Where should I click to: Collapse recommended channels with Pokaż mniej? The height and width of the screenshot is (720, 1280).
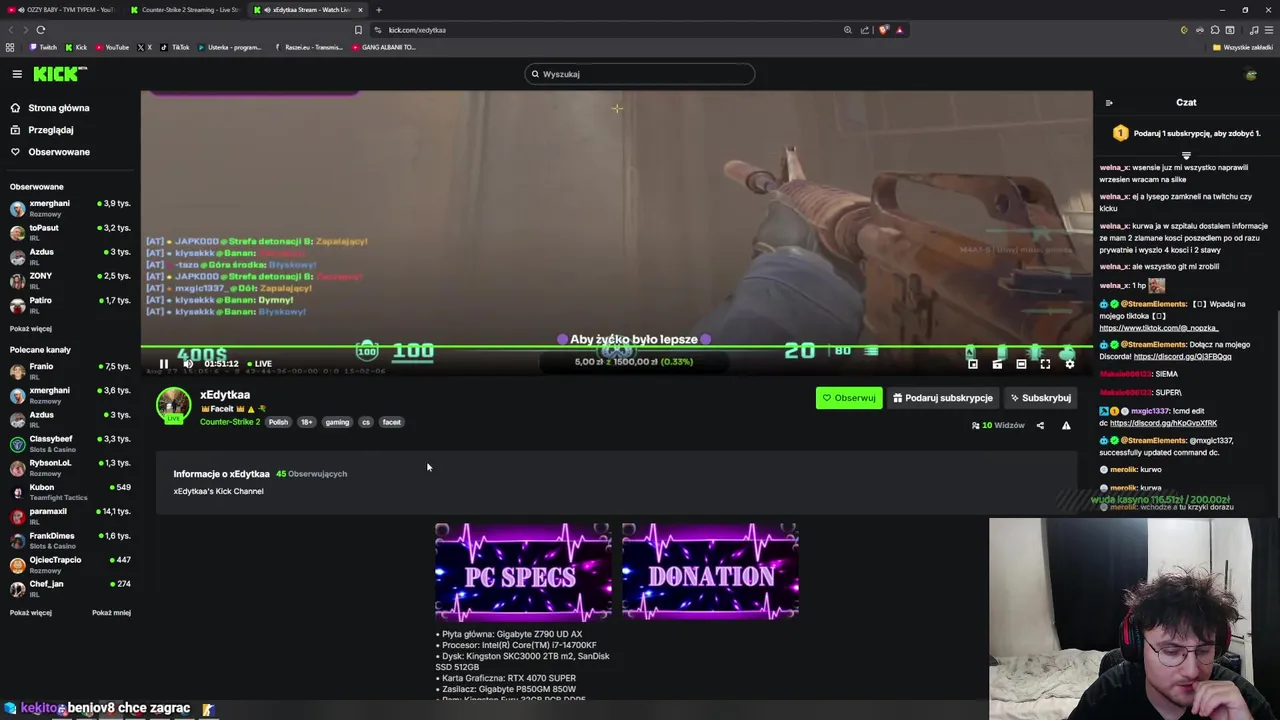point(111,613)
